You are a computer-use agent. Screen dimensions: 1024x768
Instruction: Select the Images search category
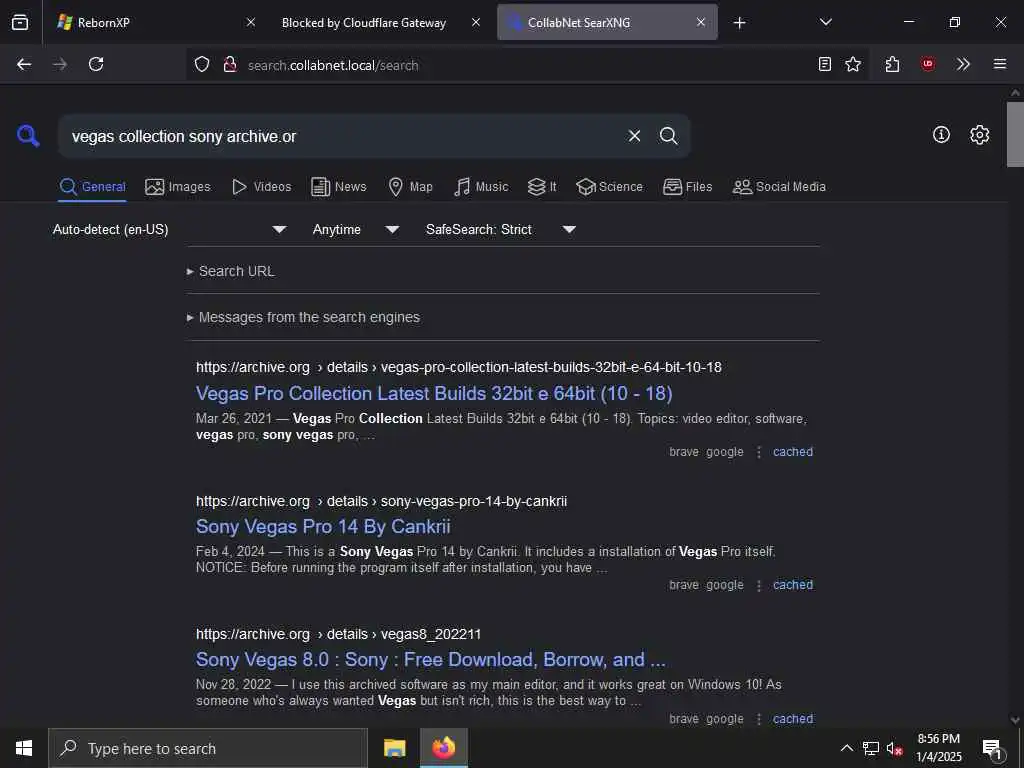tap(178, 187)
